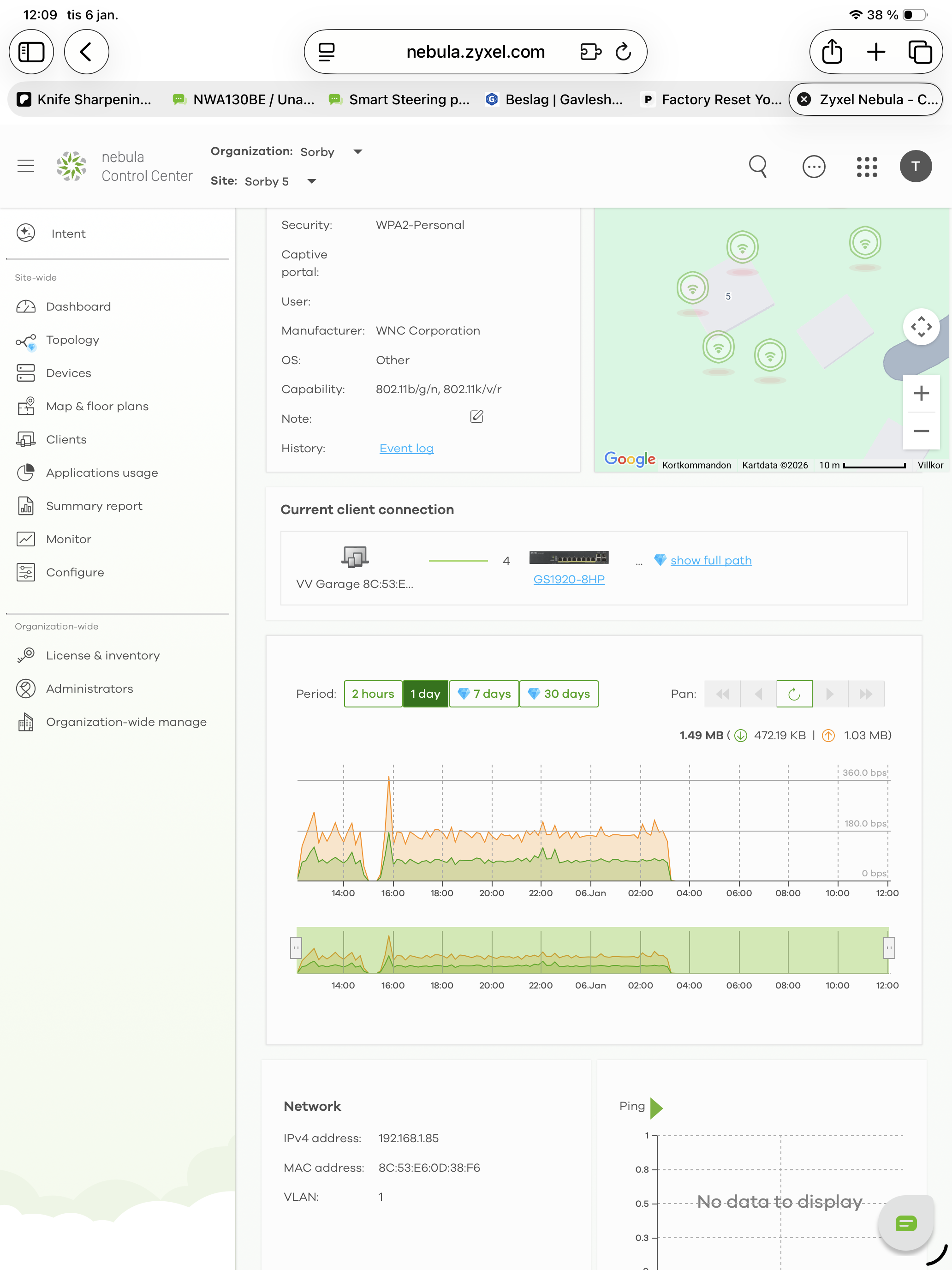Image resolution: width=952 pixels, height=1270 pixels.
Task: Select the 30 days period
Action: [x=559, y=694]
